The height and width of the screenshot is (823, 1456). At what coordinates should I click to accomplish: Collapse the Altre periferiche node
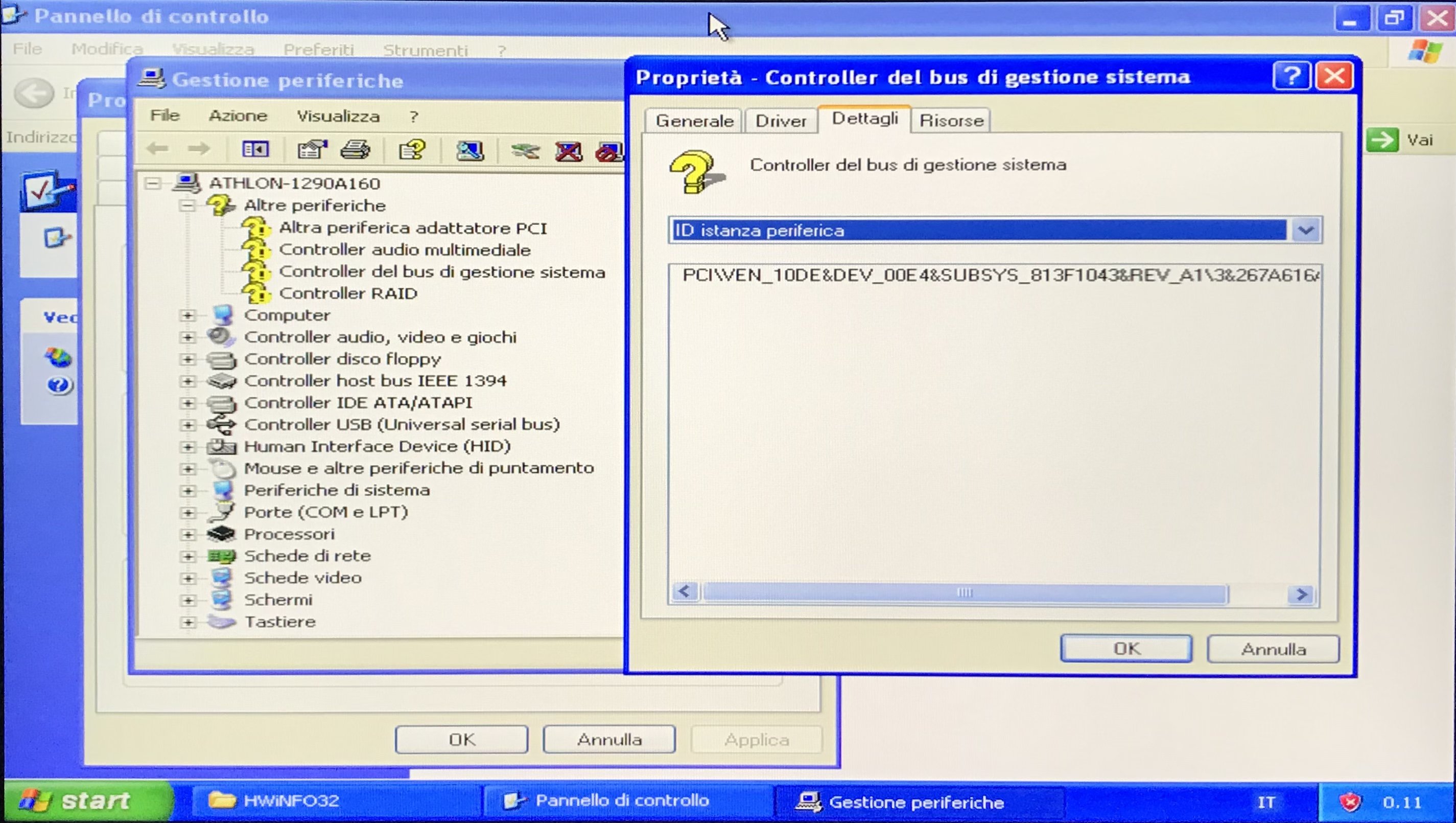187,205
